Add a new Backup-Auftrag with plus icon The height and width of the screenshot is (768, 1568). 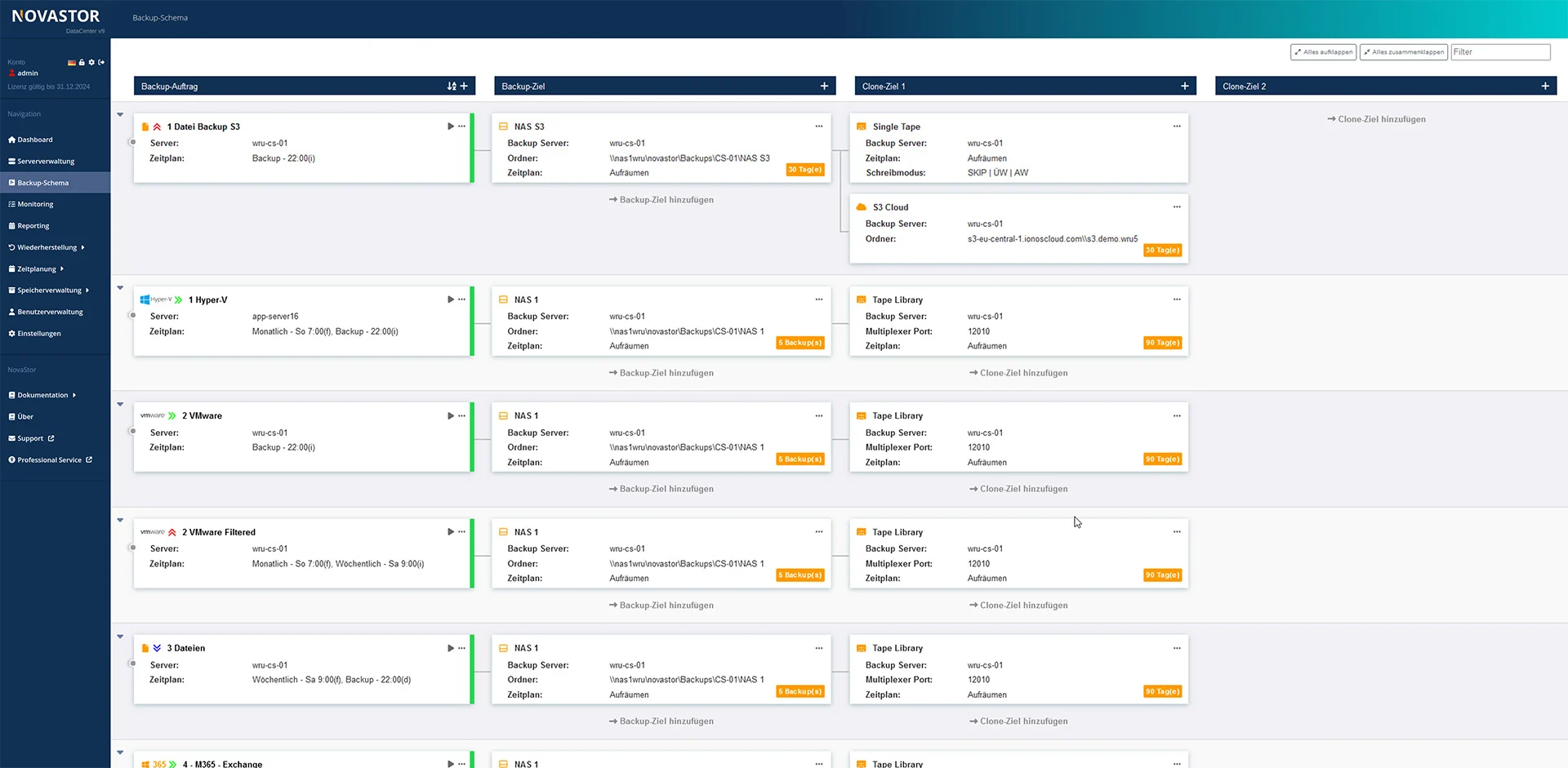coord(464,87)
